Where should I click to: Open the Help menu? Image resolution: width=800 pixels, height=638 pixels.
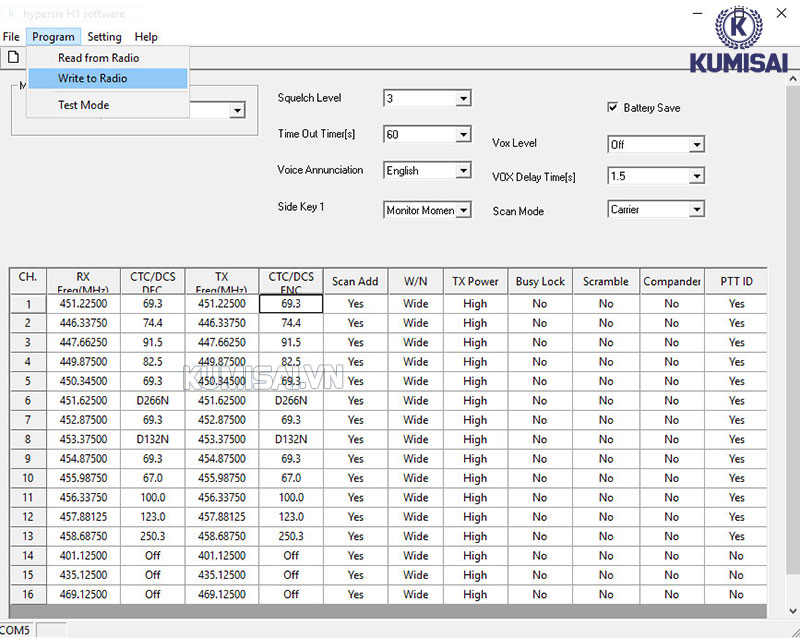pyautogui.click(x=146, y=37)
